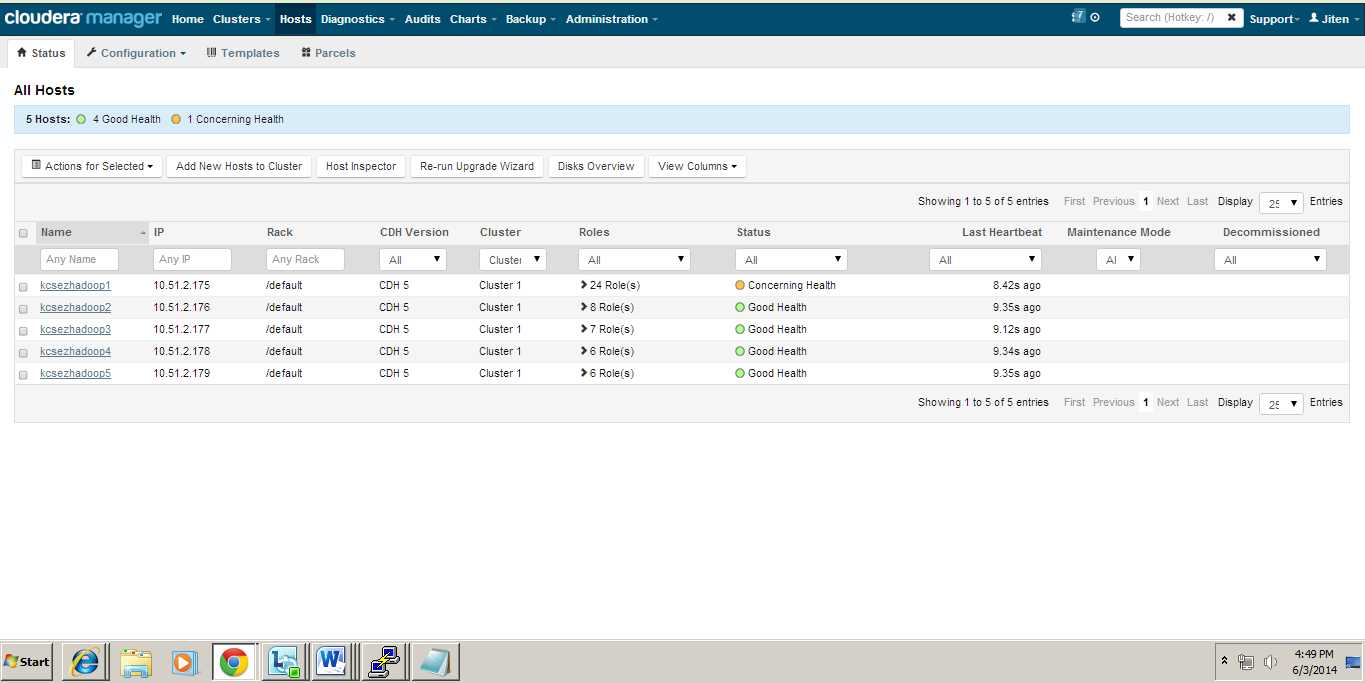Click Re-run Upgrade Wizard button

point(477,166)
